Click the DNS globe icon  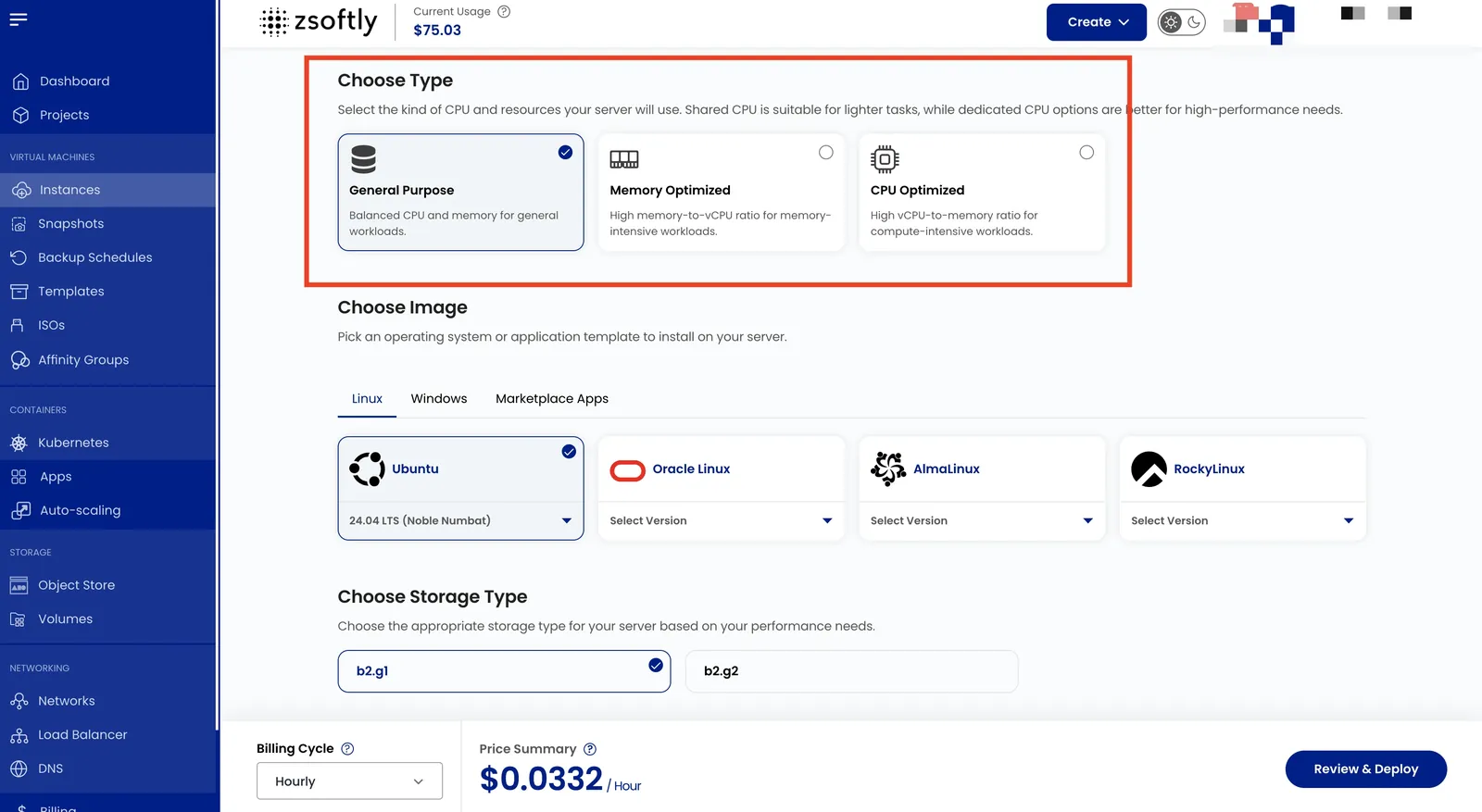click(19, 768)
